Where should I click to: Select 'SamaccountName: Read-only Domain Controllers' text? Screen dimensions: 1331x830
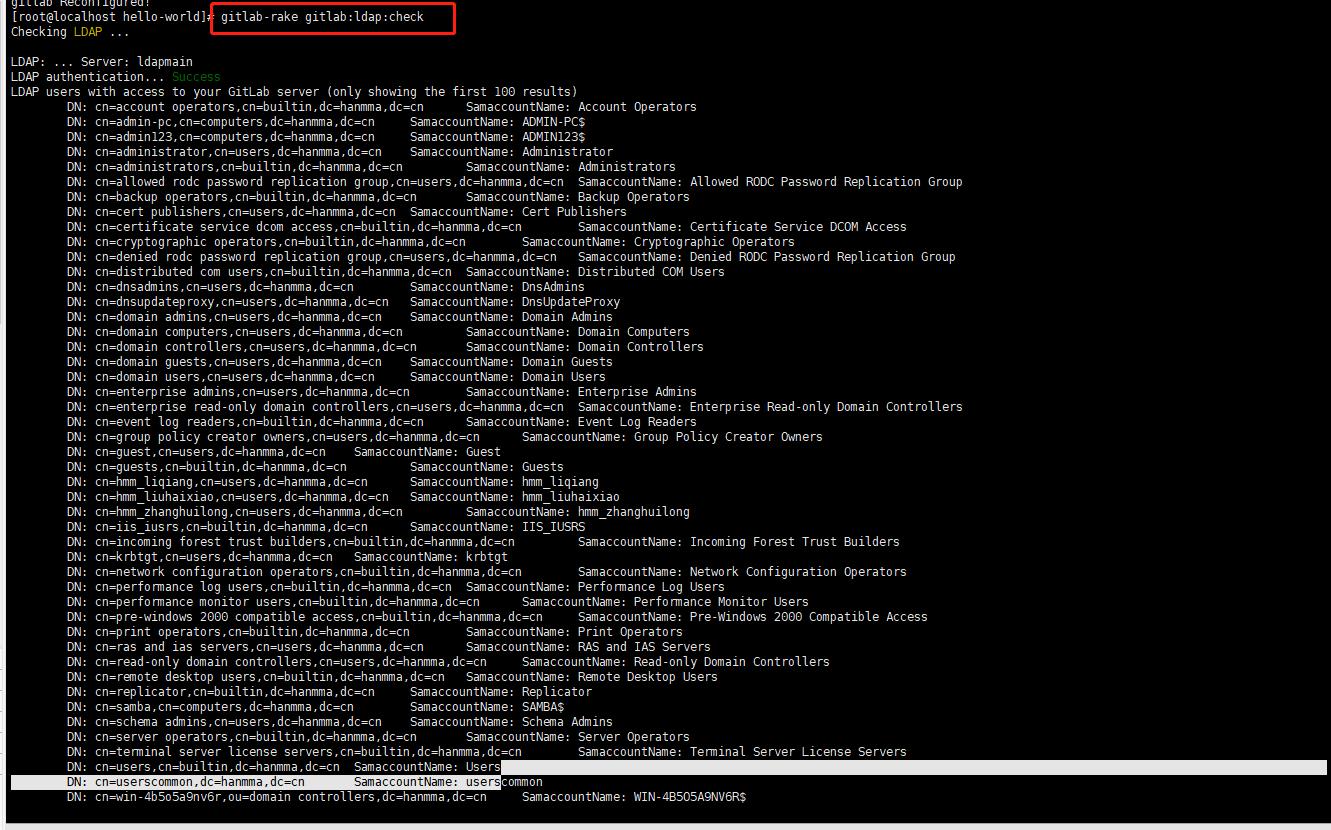point(676,662)
